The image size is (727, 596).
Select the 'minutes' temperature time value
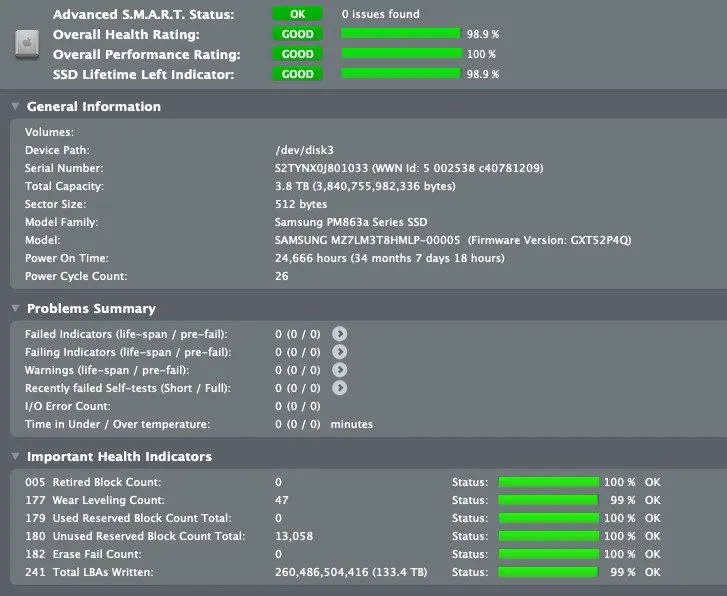(351, 424)
